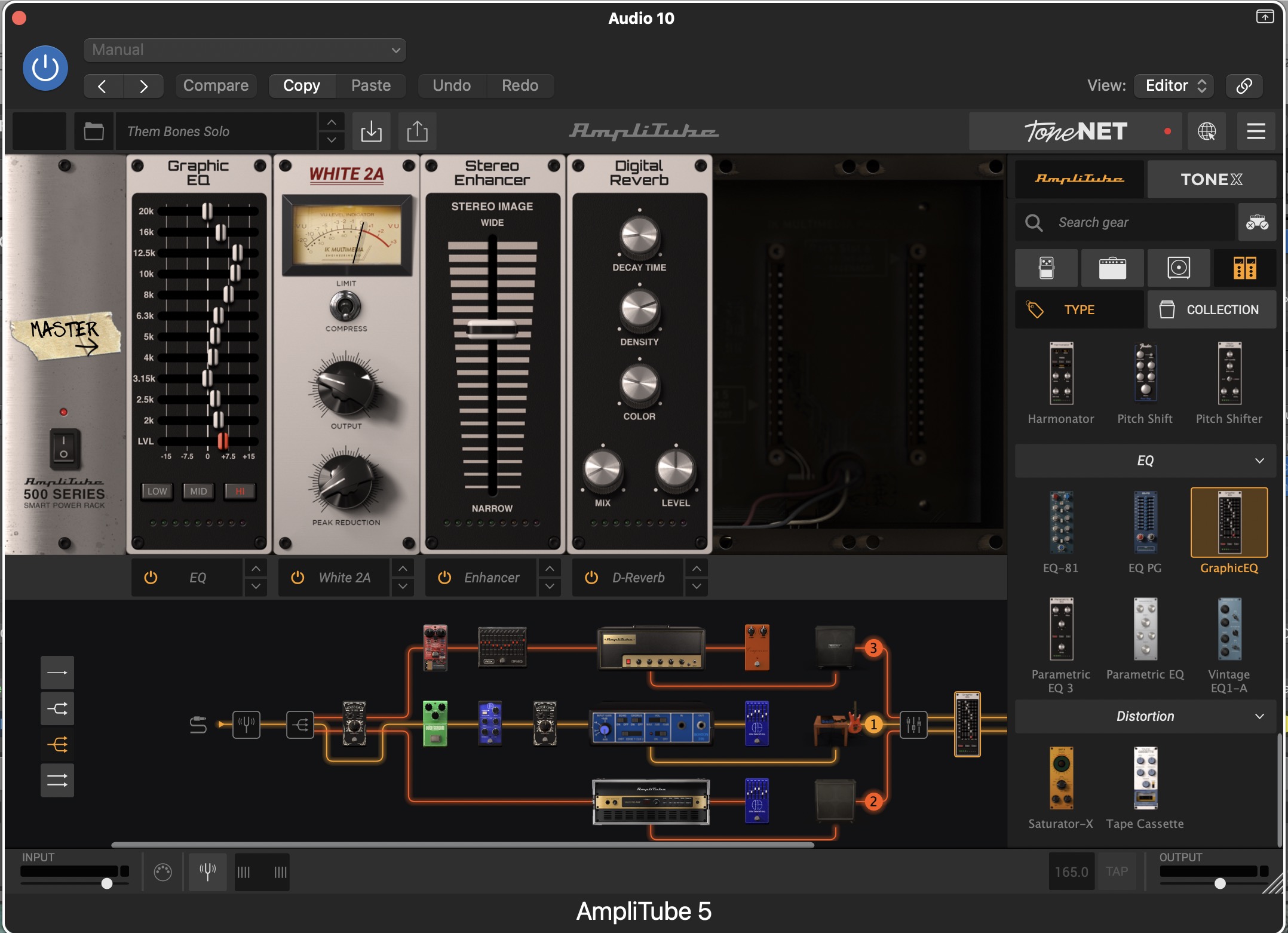This screenshot has width=1288, height=933.
Task: Select the three-way parallel signal routing icon
Action: point(57,744)
